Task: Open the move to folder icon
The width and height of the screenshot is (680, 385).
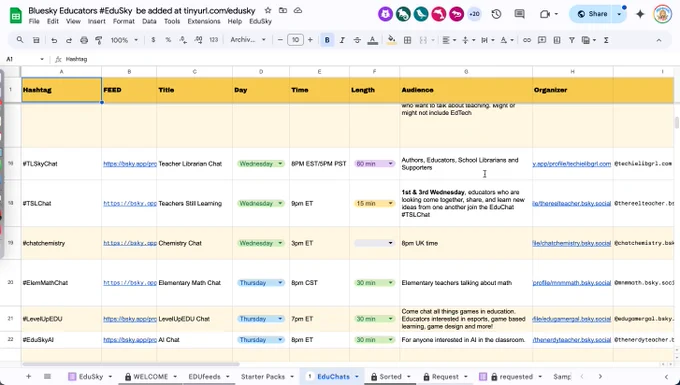Action: [x=283, y=10]
